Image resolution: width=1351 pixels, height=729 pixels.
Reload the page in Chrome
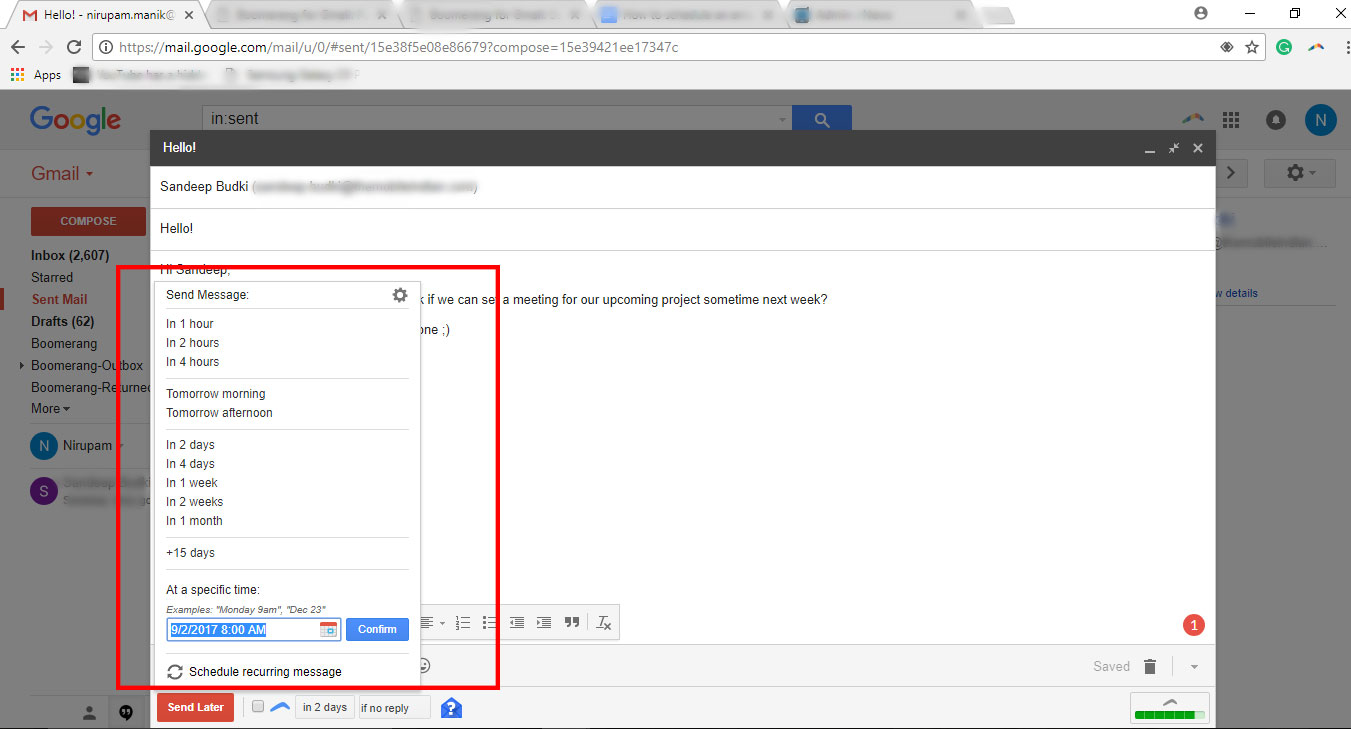[x=74, y=47]
